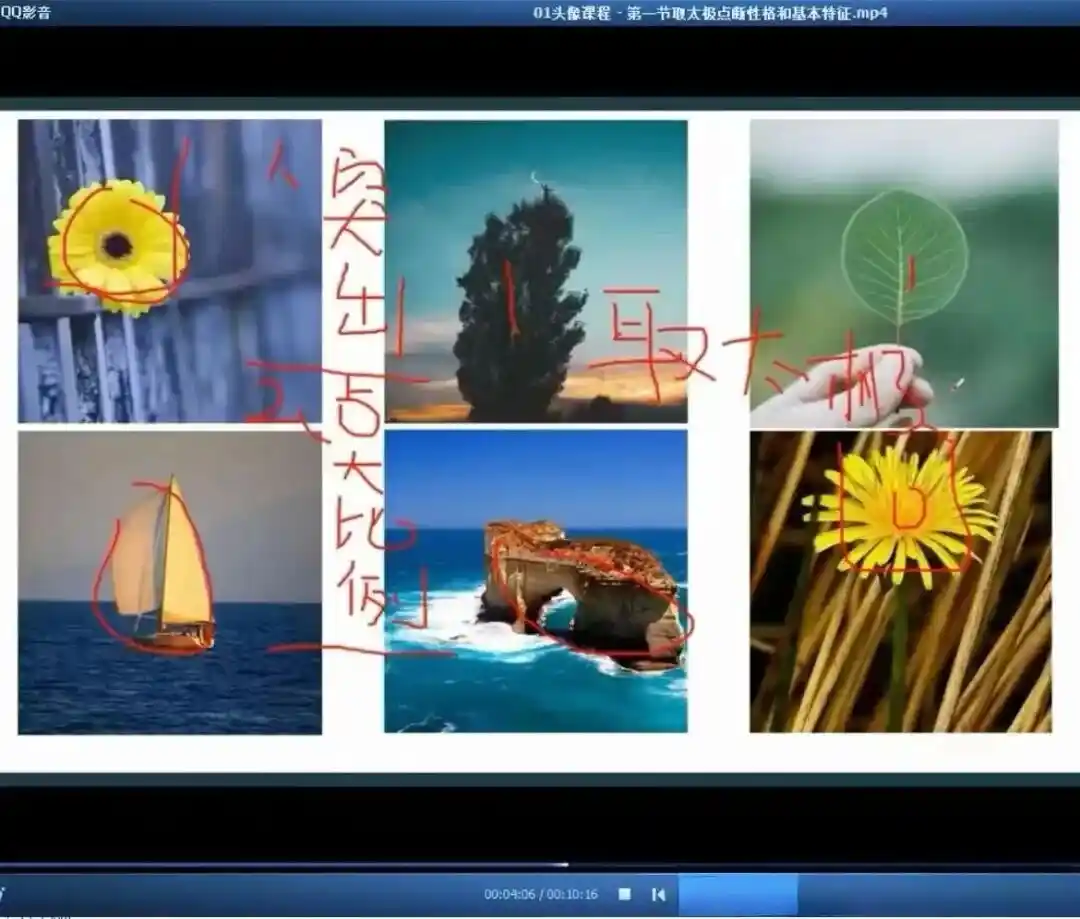
Task: Click the dark tree at sunset image
Action: click(535, 271)
